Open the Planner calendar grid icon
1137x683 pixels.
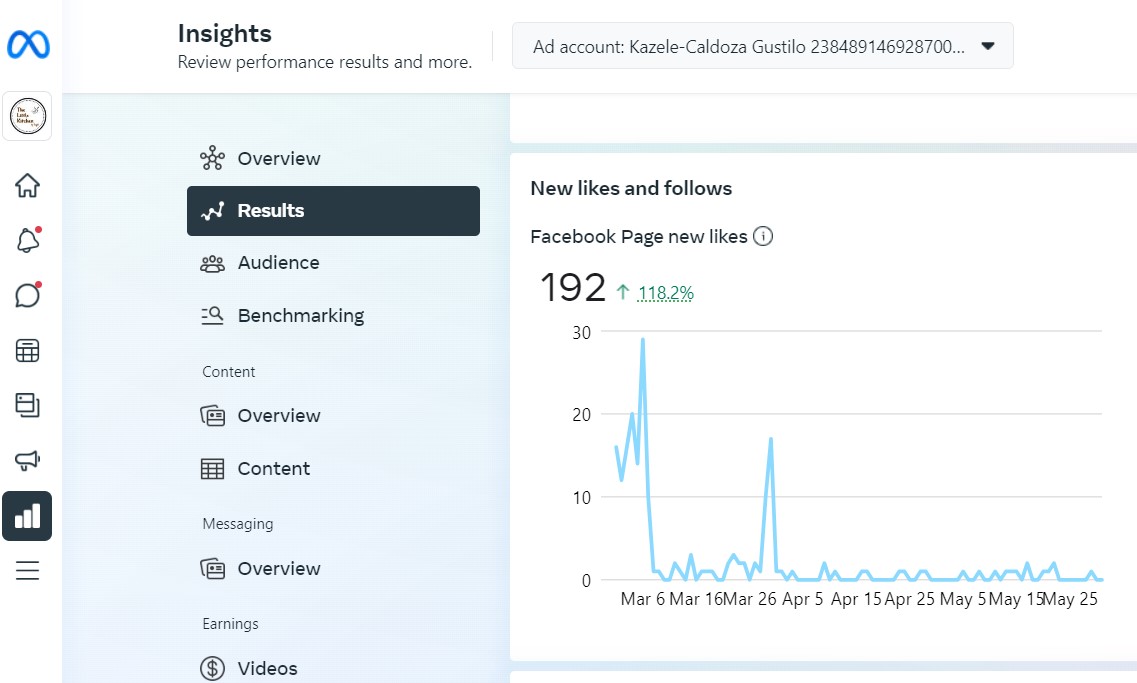coord(27,351)
